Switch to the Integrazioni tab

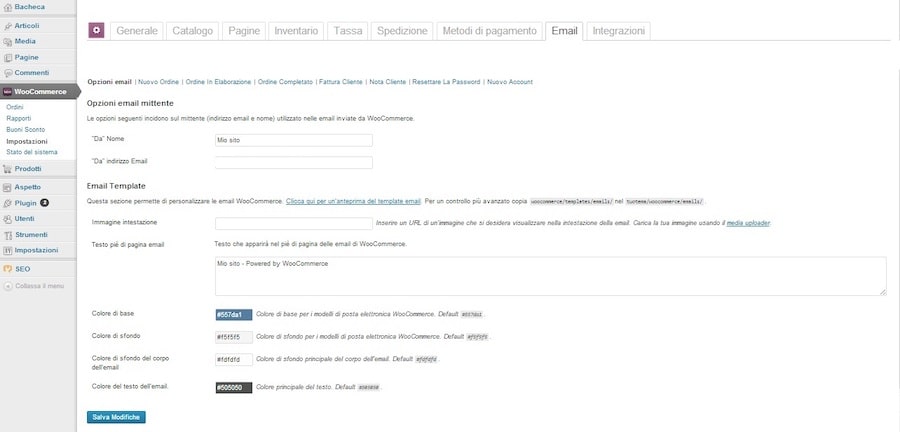click(x=618, y=31)
